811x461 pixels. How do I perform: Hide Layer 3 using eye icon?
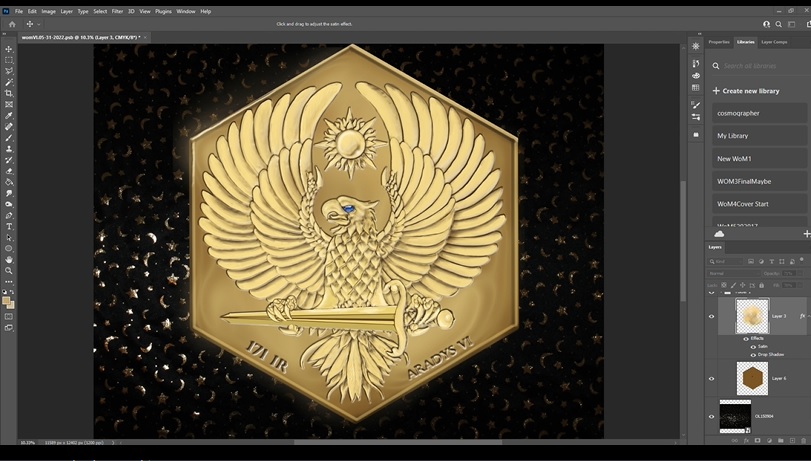coord(712,316)
